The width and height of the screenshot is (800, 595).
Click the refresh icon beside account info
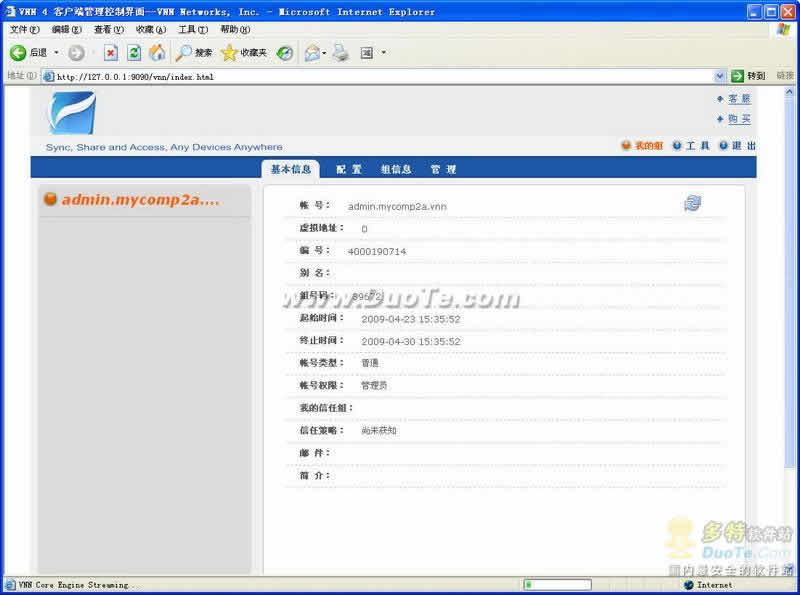click(x=692, y=203)
